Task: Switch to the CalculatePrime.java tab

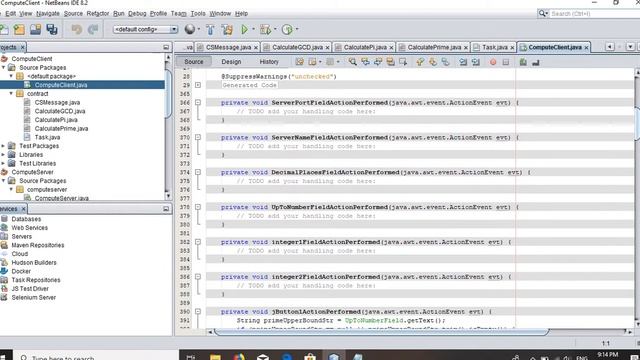Action: (434, 47)
